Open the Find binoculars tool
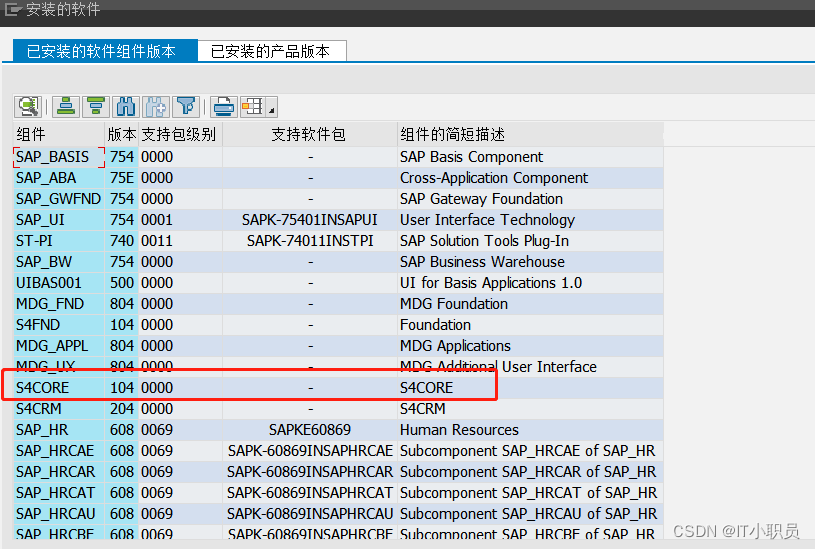This screenshot has height=549, width=815. [126, 107]
